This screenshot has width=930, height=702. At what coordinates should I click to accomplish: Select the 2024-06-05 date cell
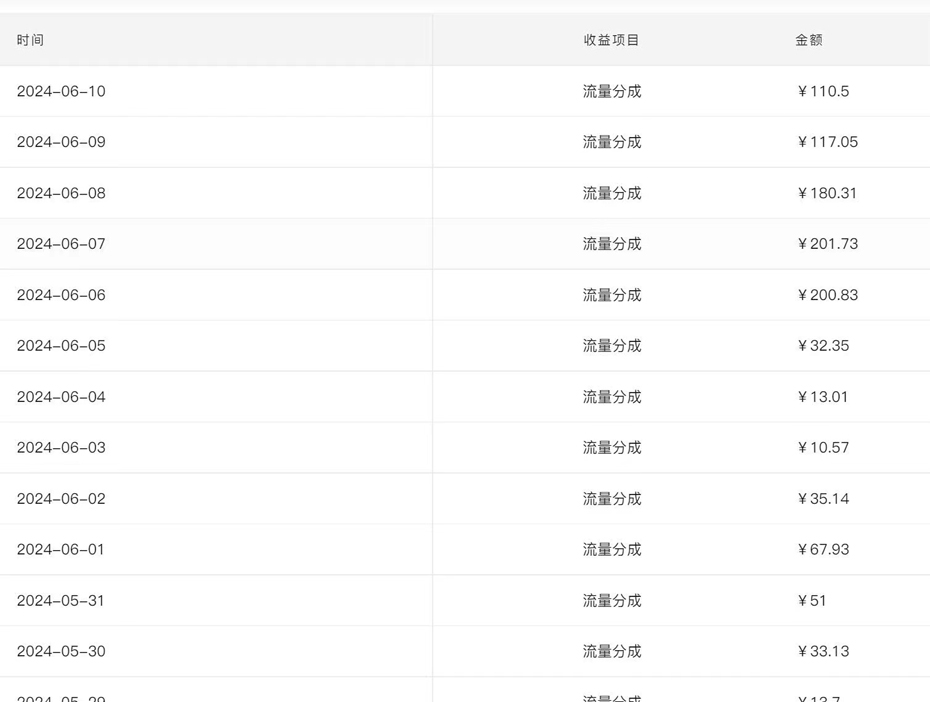coord(61,346)
